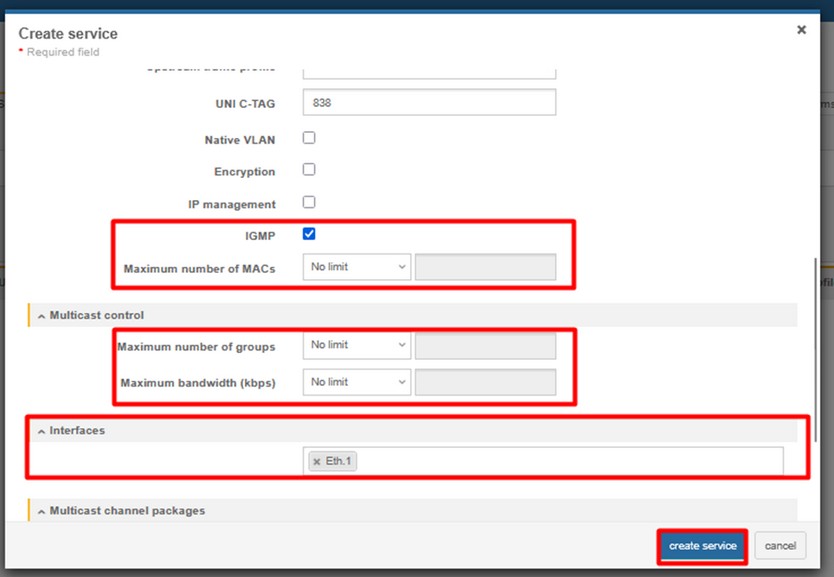
Task: Click the UNI C-TAG input field
Action: pyautogui.click(x=429, y=102)
